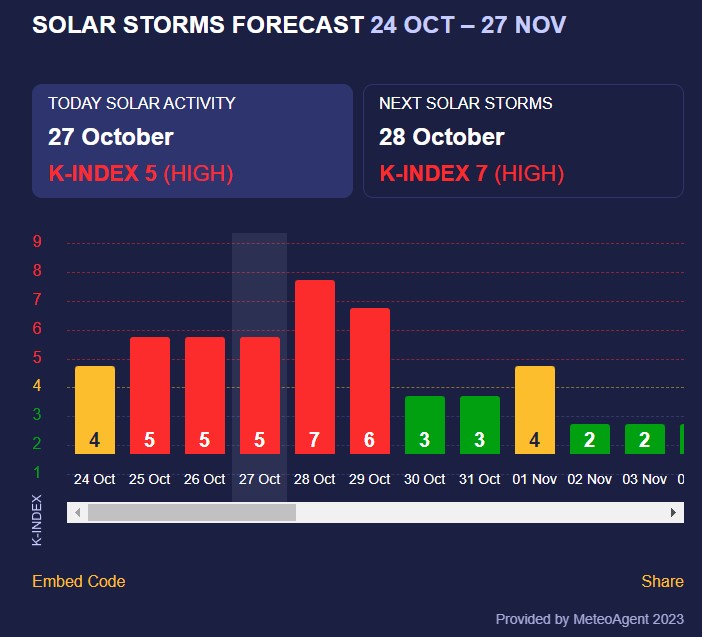Click the 28 Oct K-index 7 bar
The image size is (702, 637).
315,367
